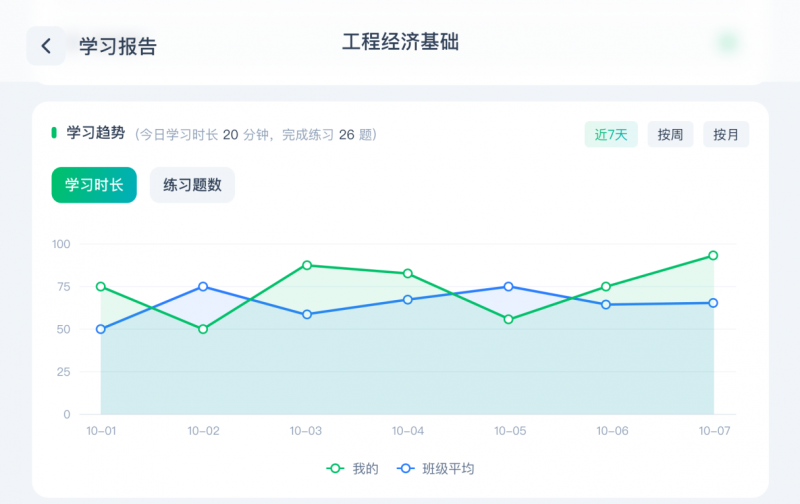Select the 按周 time range
The width and height of the screenshot is (800, 504).
pos(670,135)
